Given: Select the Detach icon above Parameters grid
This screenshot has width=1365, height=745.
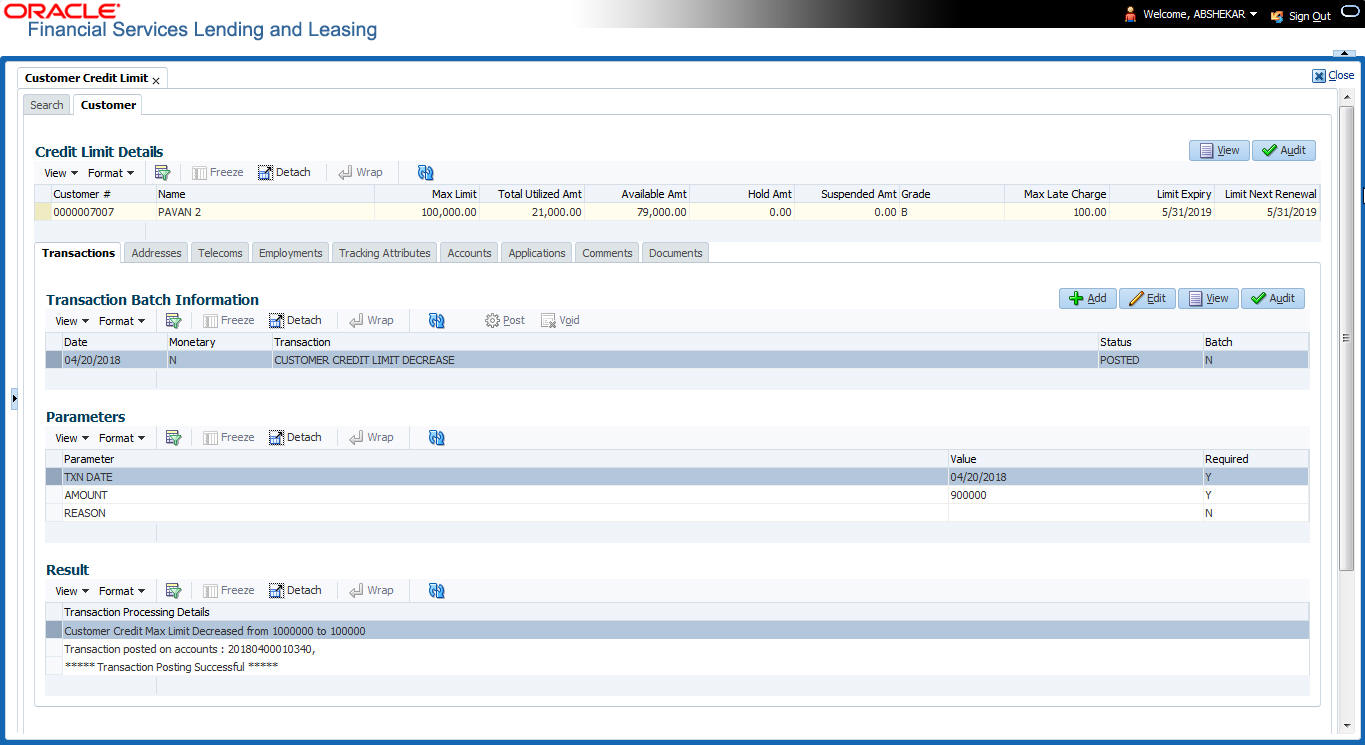Looking at the screenshot, I should (x=296, y=437).
